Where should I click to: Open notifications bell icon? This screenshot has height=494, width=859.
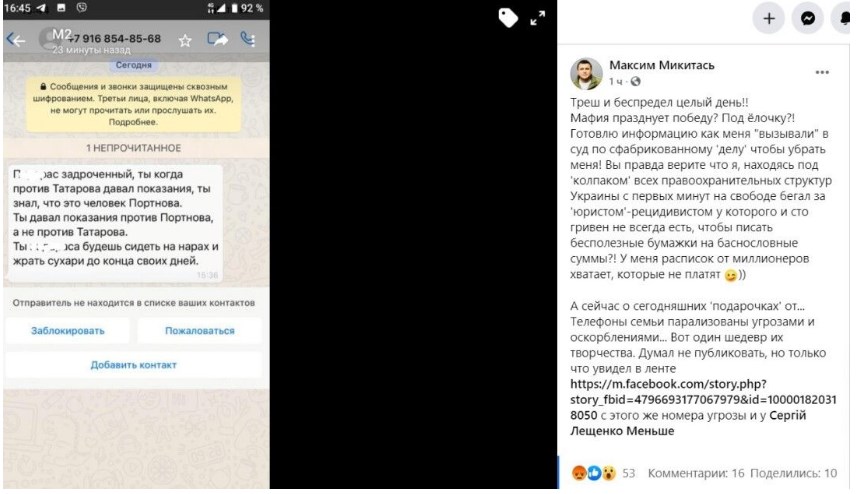(844, 19)
